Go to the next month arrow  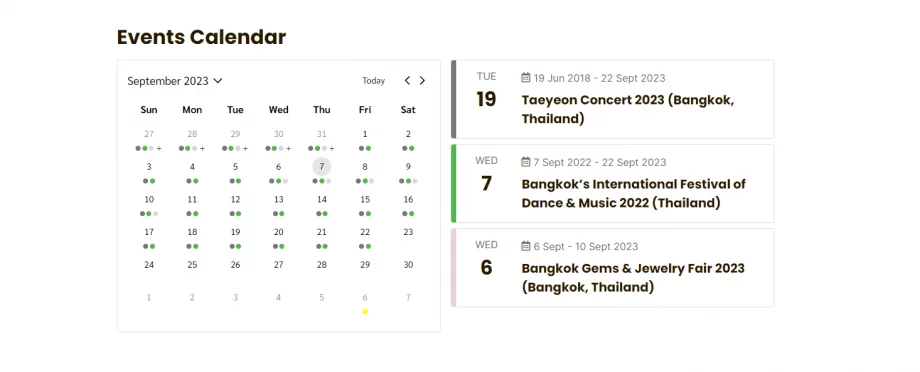pyautogui.click(x=422, y=80)
